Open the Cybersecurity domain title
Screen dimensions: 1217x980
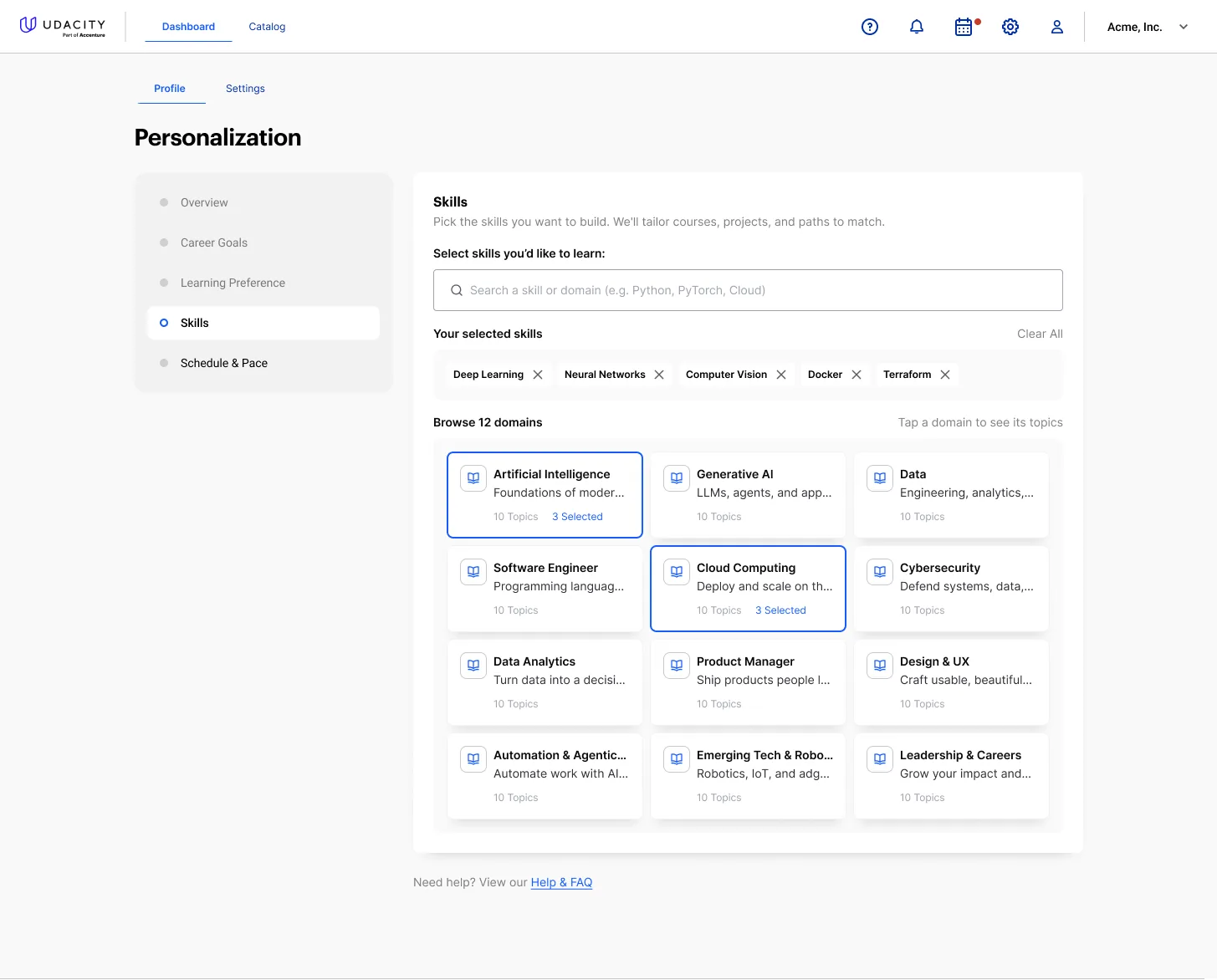click(x=940, y=568)
